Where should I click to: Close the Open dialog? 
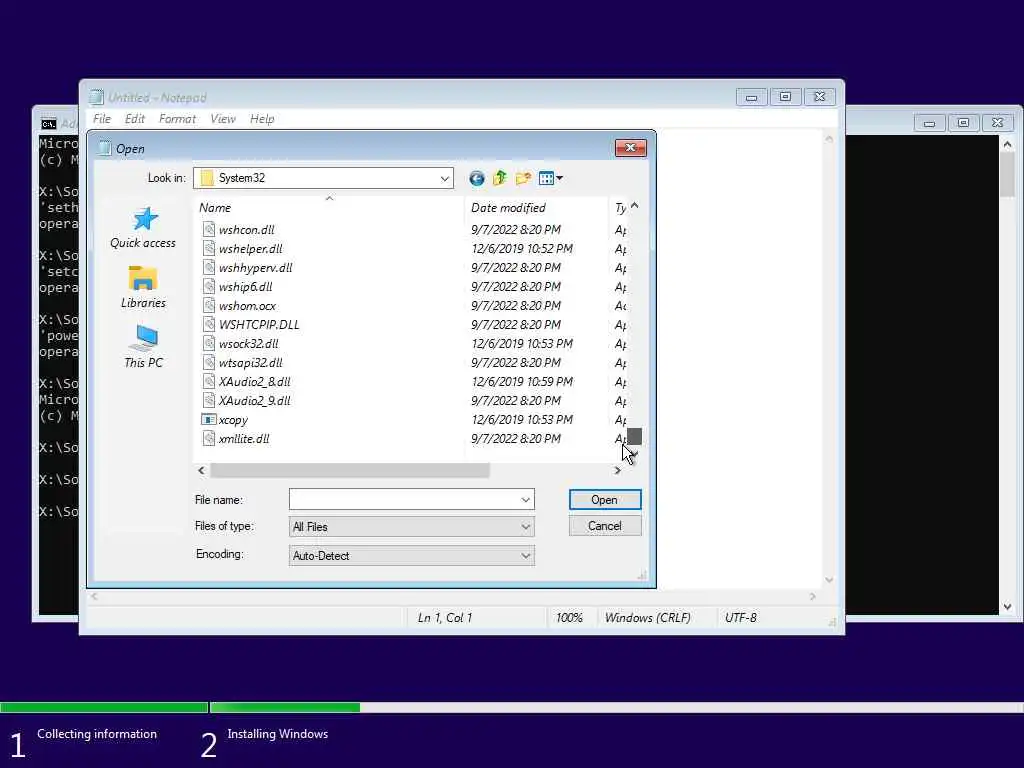[x=630, y=148]
